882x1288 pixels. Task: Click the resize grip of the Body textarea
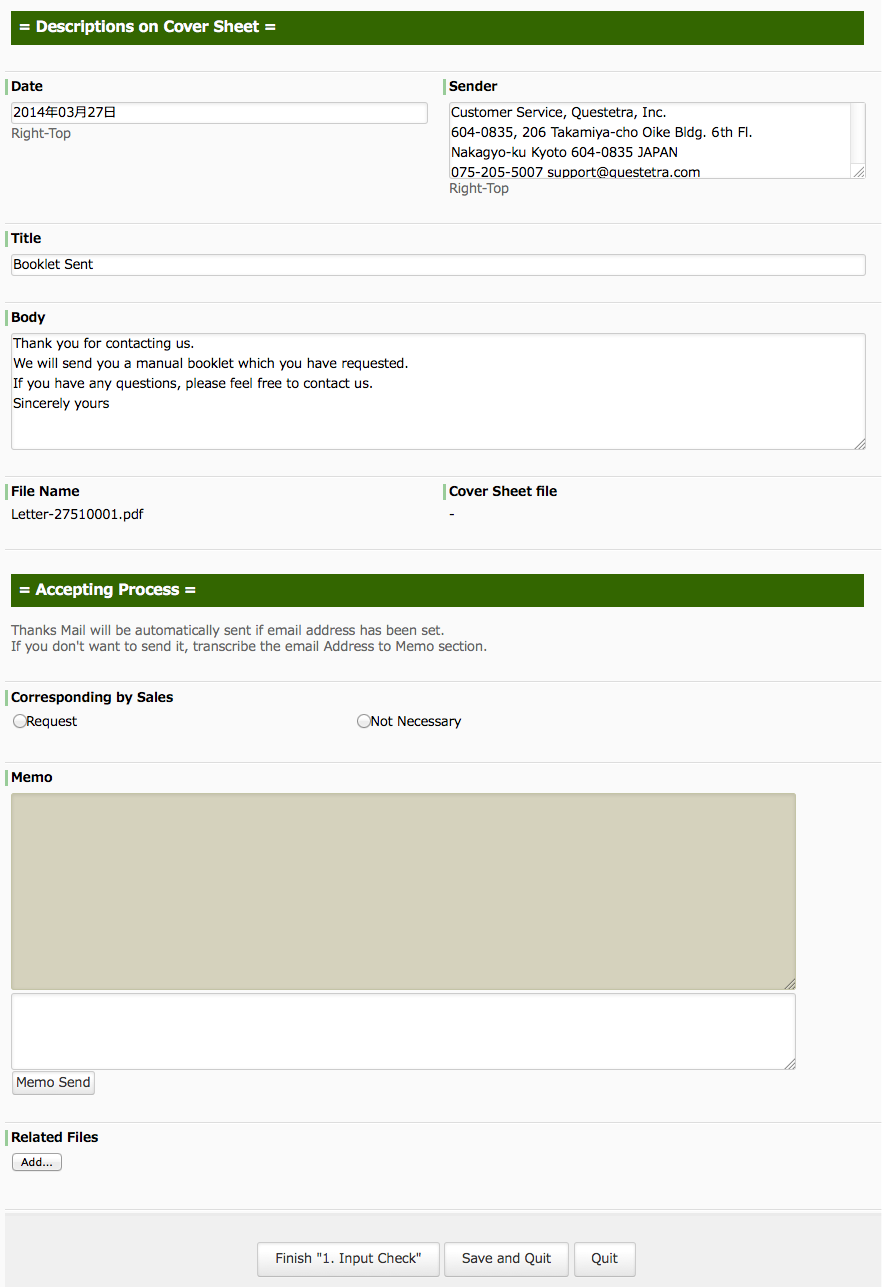coord(860,443)
